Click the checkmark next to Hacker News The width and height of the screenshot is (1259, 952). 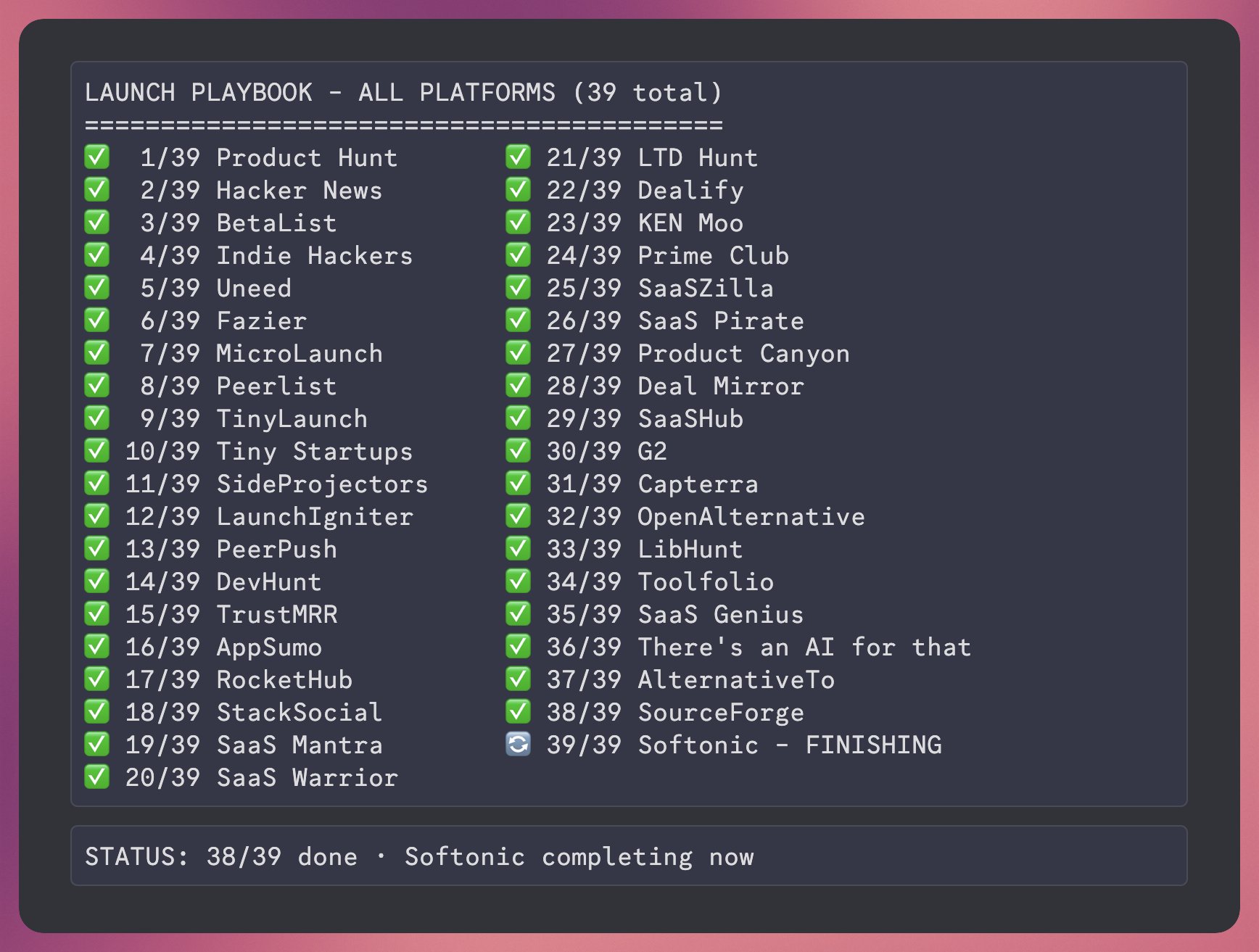tap(97, 189)
